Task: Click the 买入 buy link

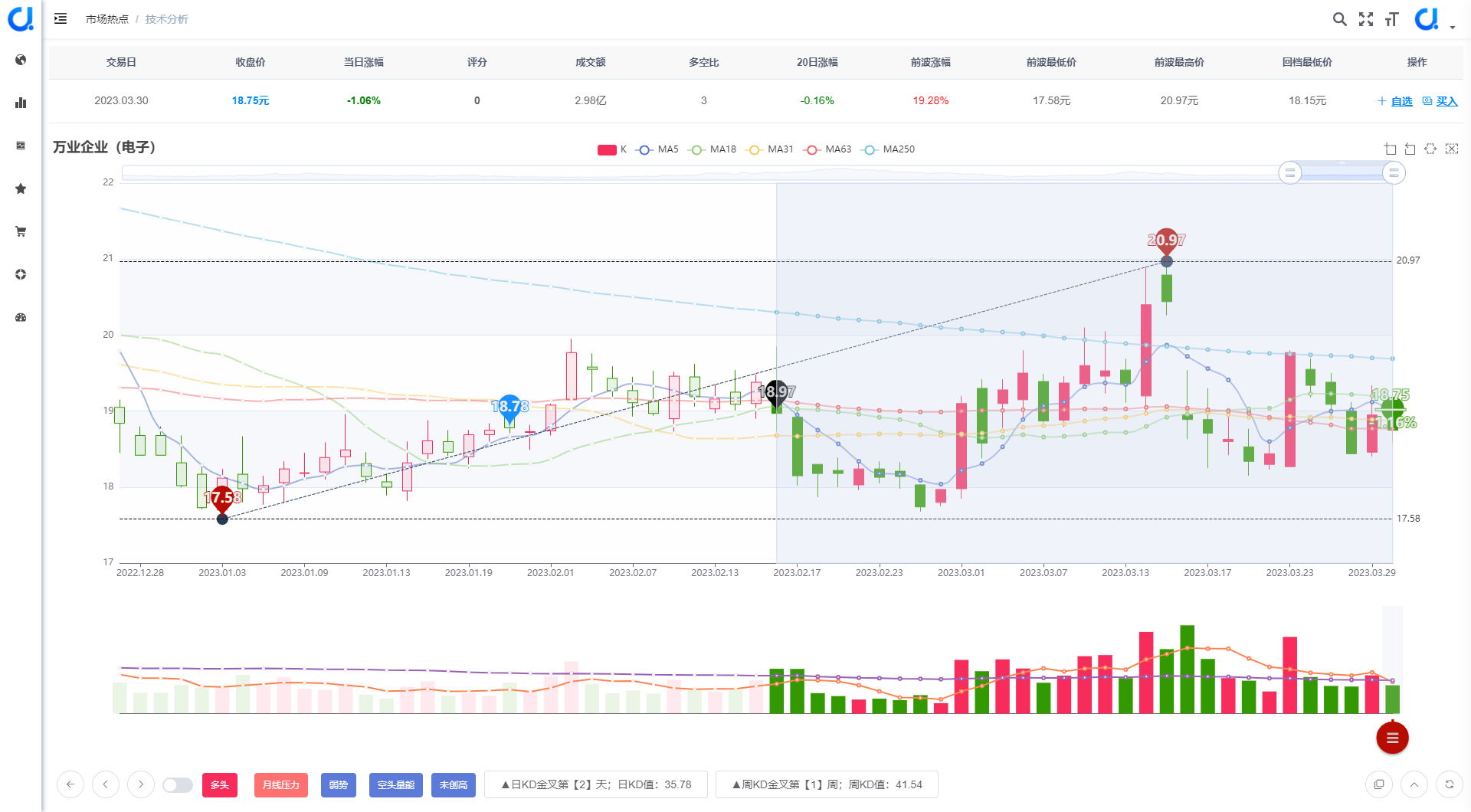Action: pyautogui.click(x=1440, y=101)
